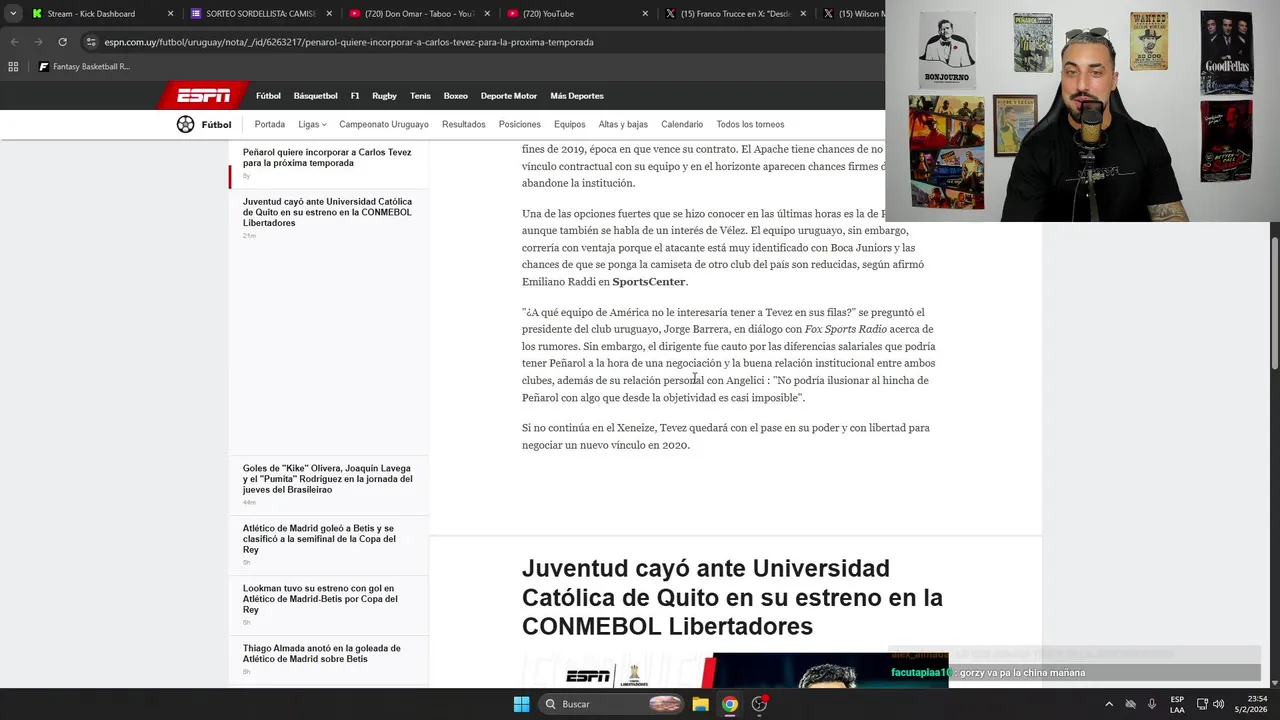Select Peñarol quiere incorporar a Carlos Tevez story

tap(327, 158)
